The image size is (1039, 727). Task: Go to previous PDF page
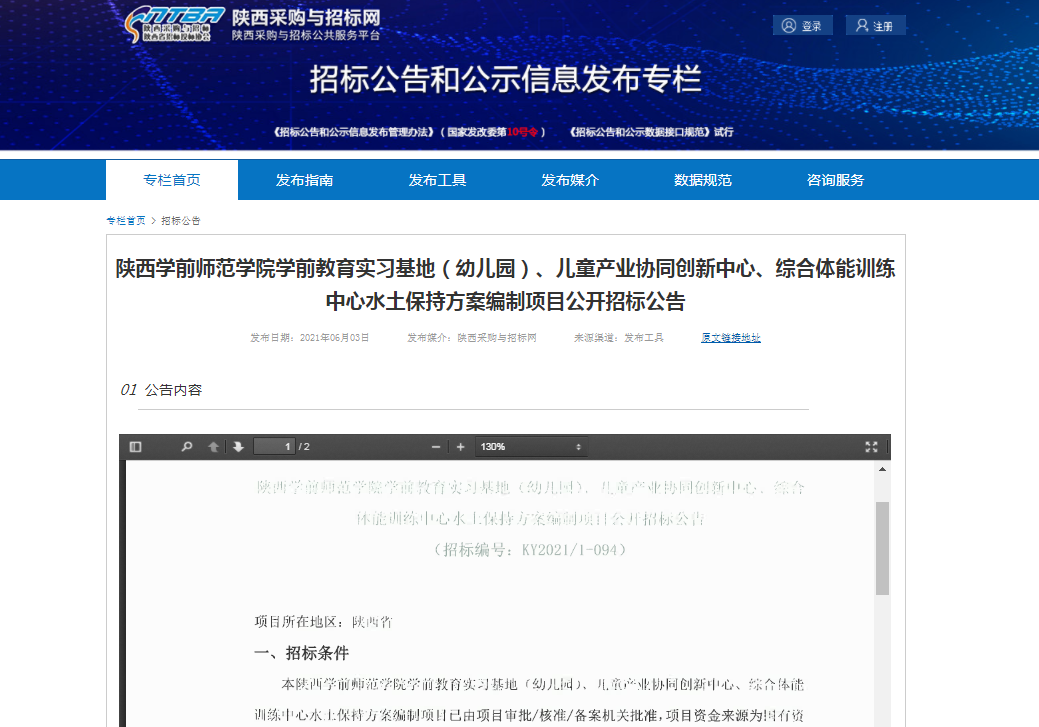click(x=213, y=447)
